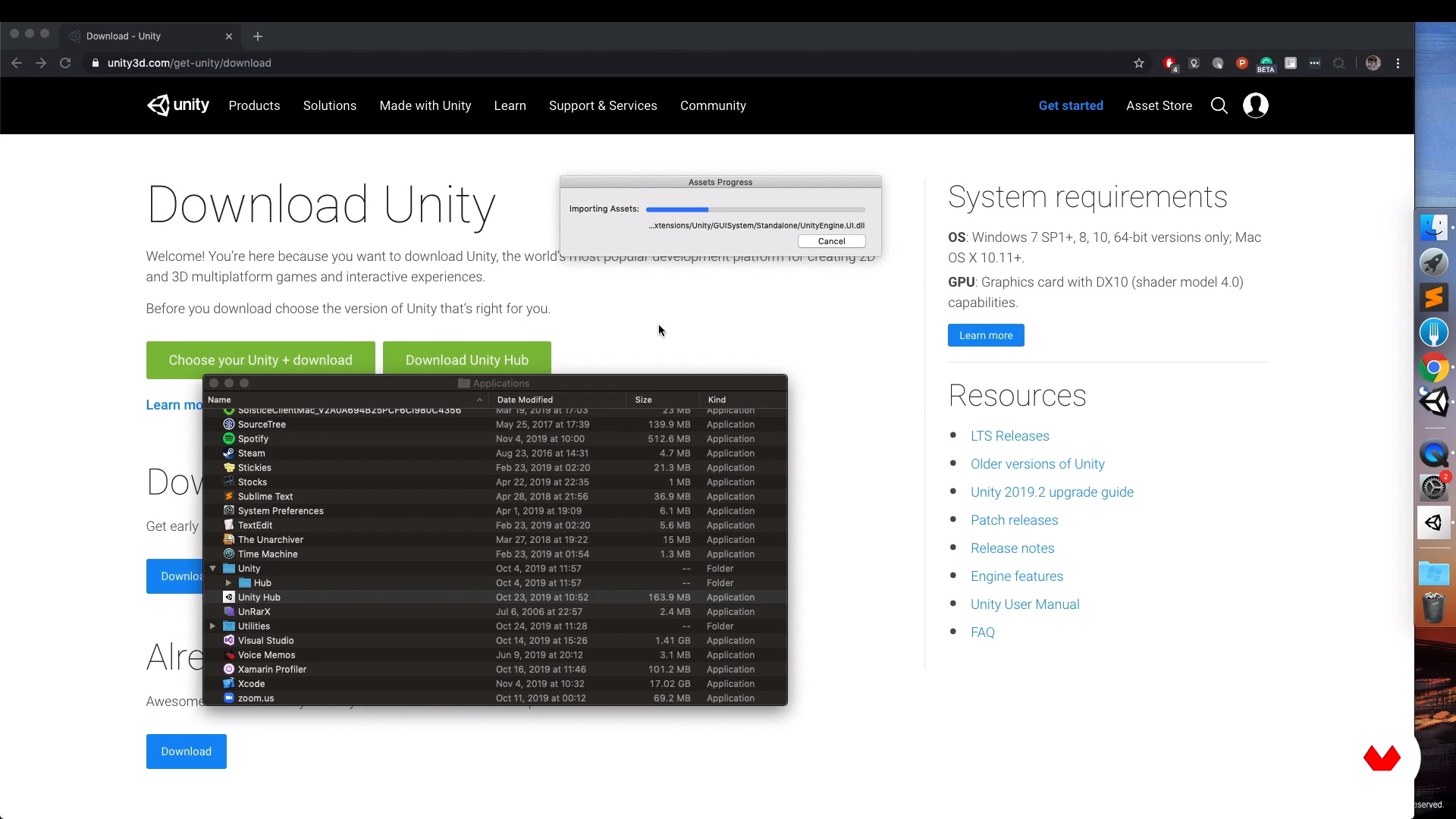This screenshot has height=819, width=1456.
Task: Click Choose your Unity + download button
Action: 260,360
